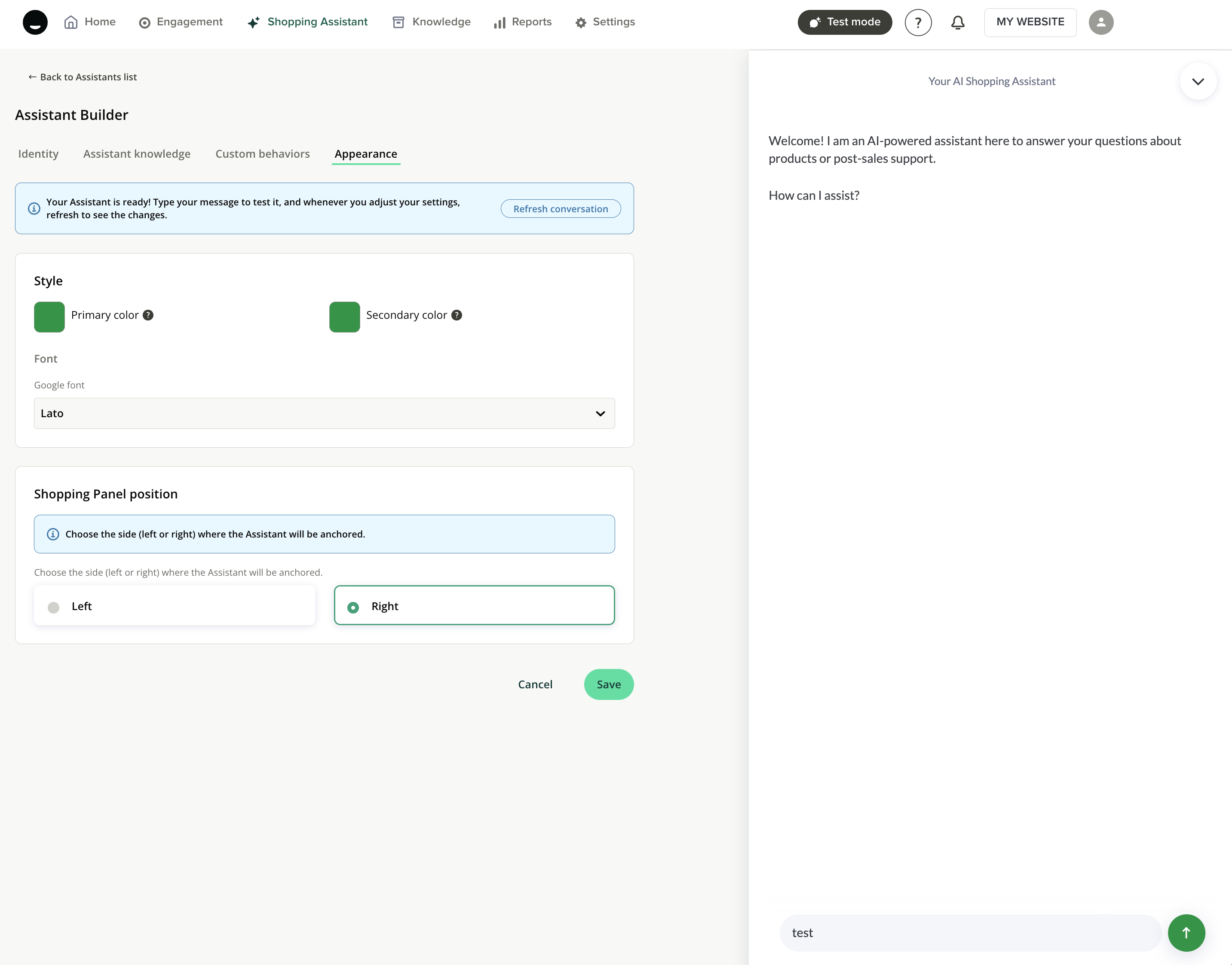Open the Google font Lato dropdown

[x=325, y=414]
